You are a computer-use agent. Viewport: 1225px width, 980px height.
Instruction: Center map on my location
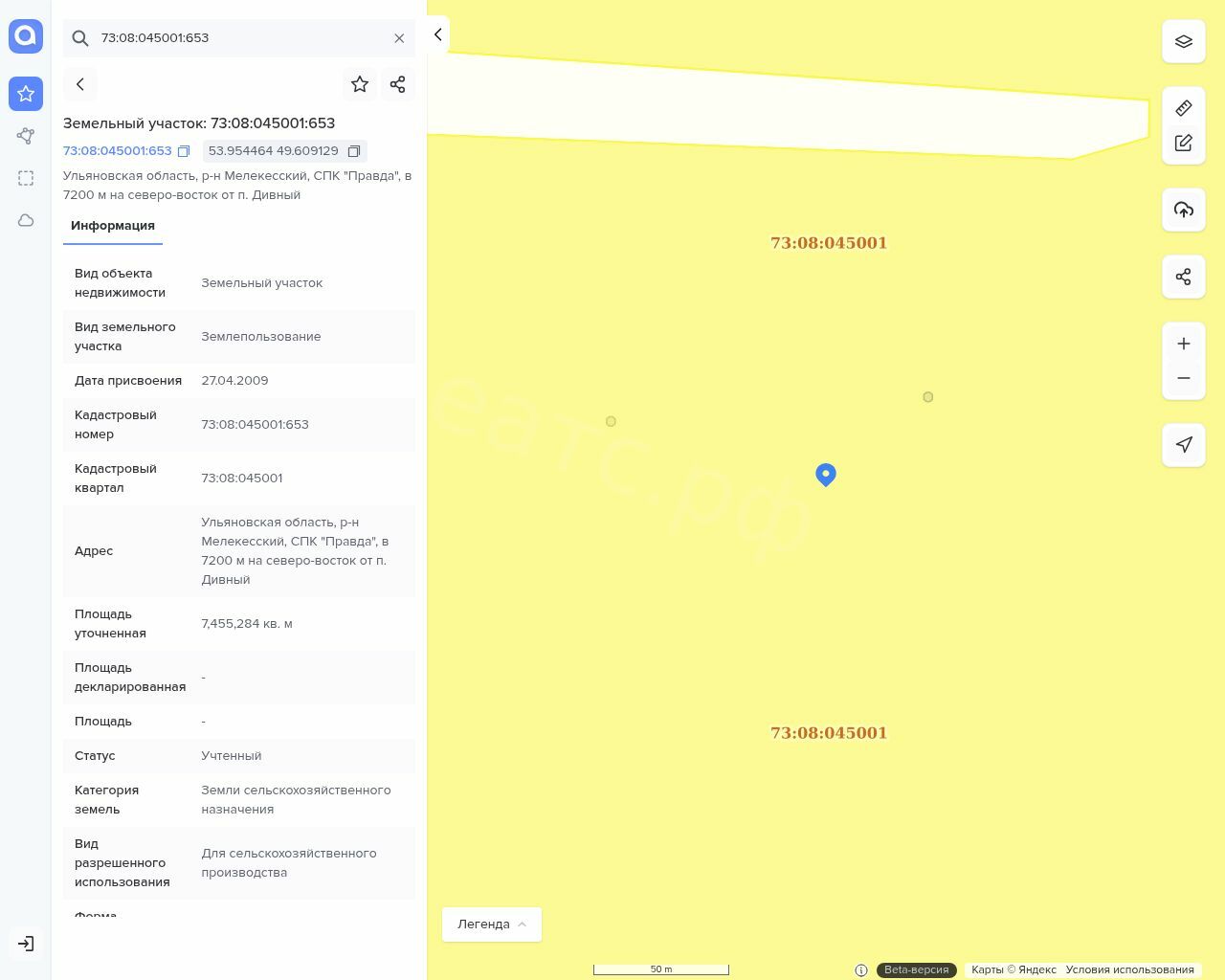click(x=1184, y=445)
